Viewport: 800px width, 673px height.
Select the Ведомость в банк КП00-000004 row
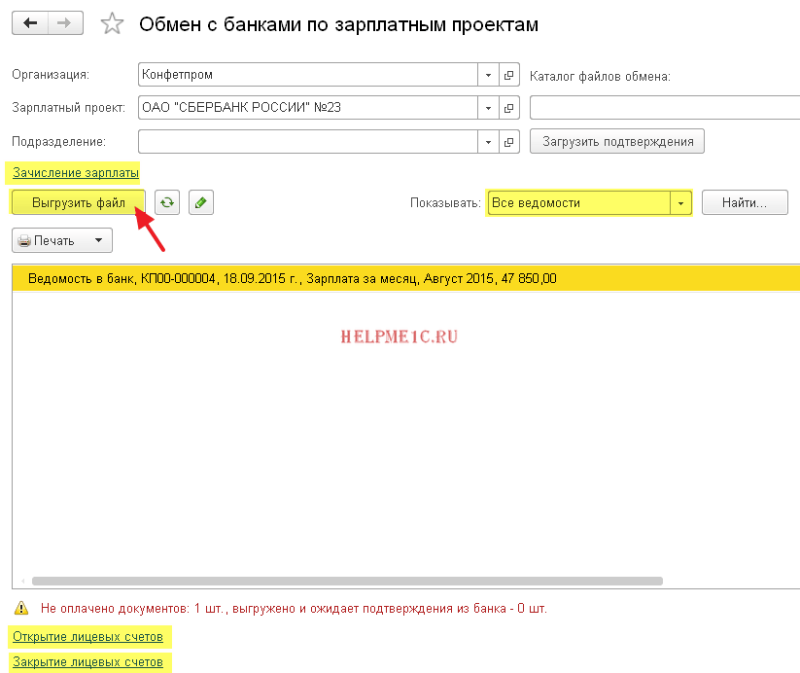click(x=406, y=279)
